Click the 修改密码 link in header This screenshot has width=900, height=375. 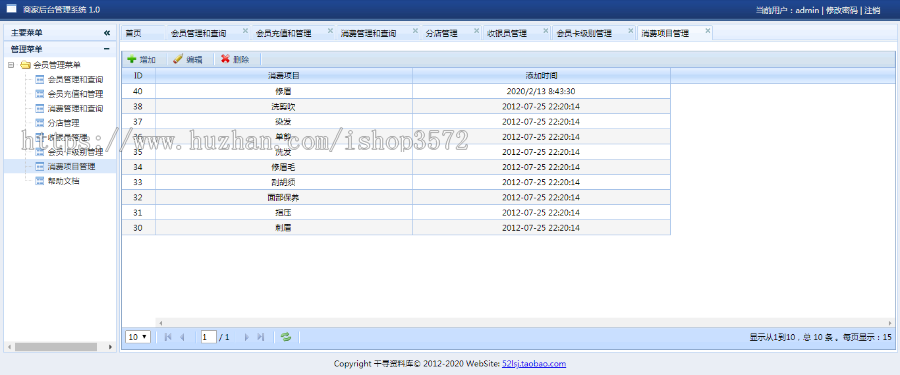(841, 10)
